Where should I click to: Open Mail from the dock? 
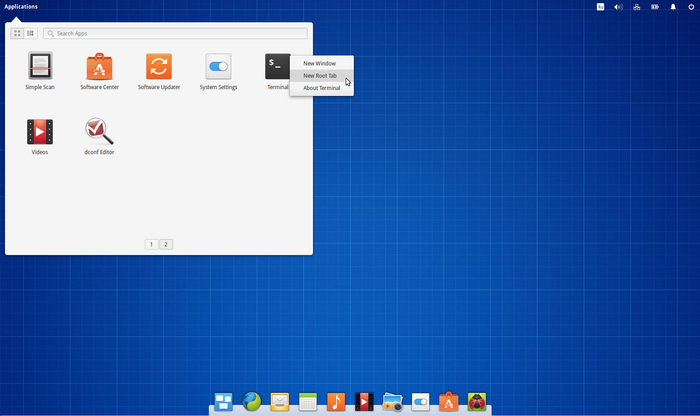click(x=280, y=402)
